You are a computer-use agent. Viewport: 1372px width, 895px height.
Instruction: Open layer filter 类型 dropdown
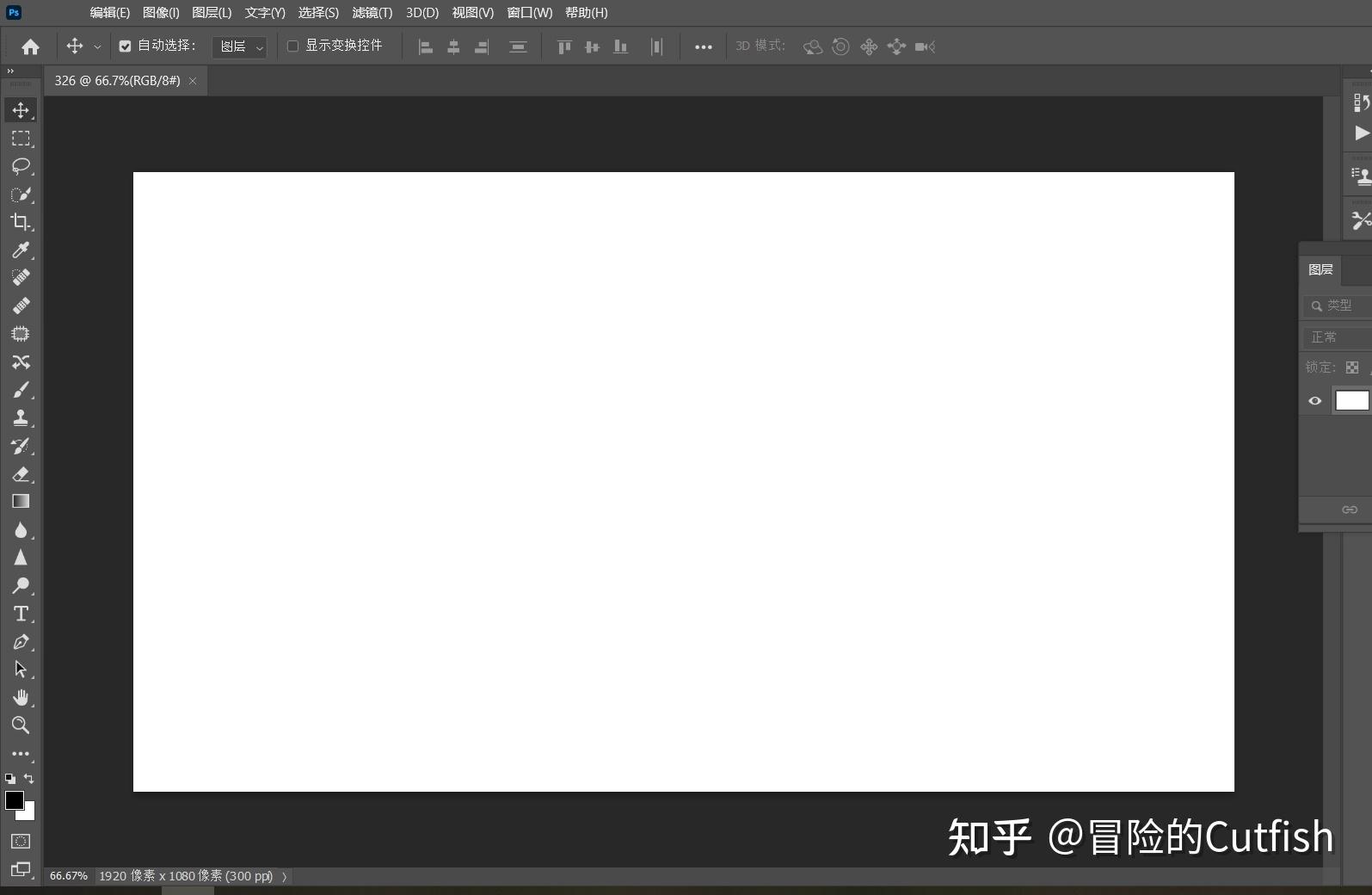click(1337, 306)
